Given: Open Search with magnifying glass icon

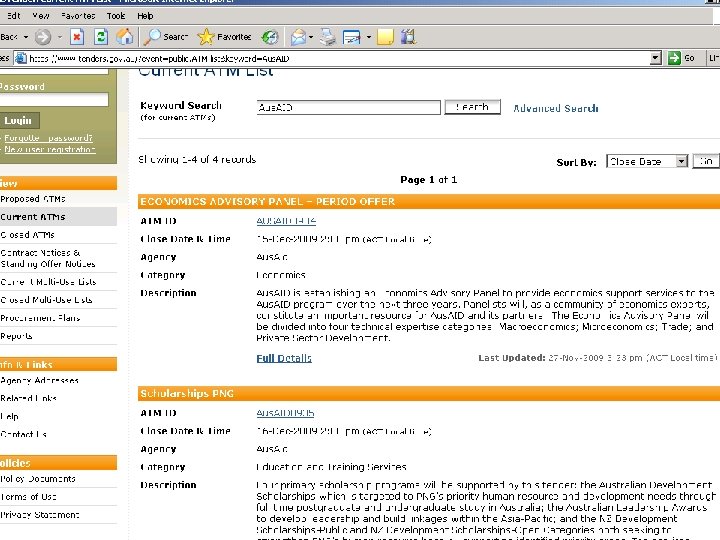Looking at the screenshot, I should click(x=166, y=37).
